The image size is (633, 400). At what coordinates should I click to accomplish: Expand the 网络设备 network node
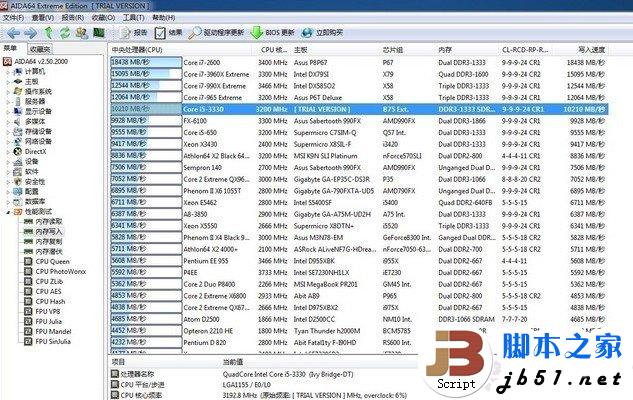[x=8, y=142]
